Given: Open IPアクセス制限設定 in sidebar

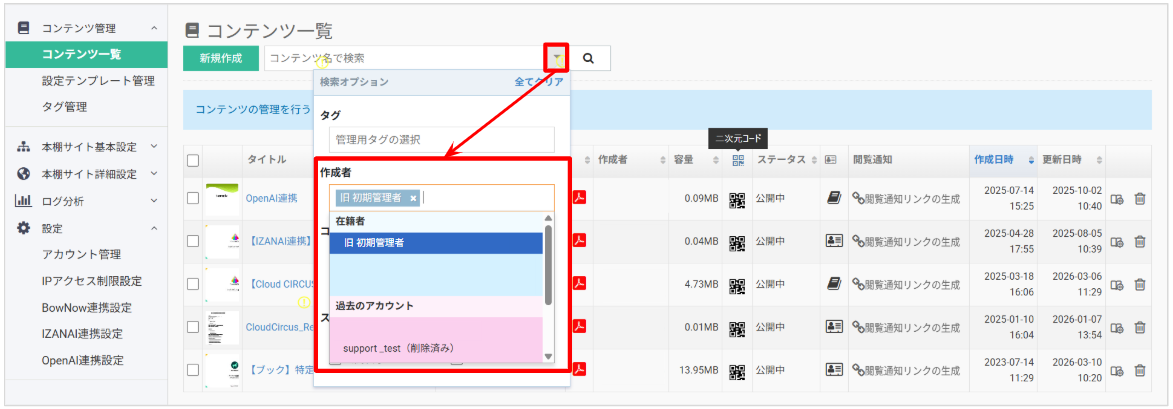Looking at the screenshot, I should (x=92, y=281).
